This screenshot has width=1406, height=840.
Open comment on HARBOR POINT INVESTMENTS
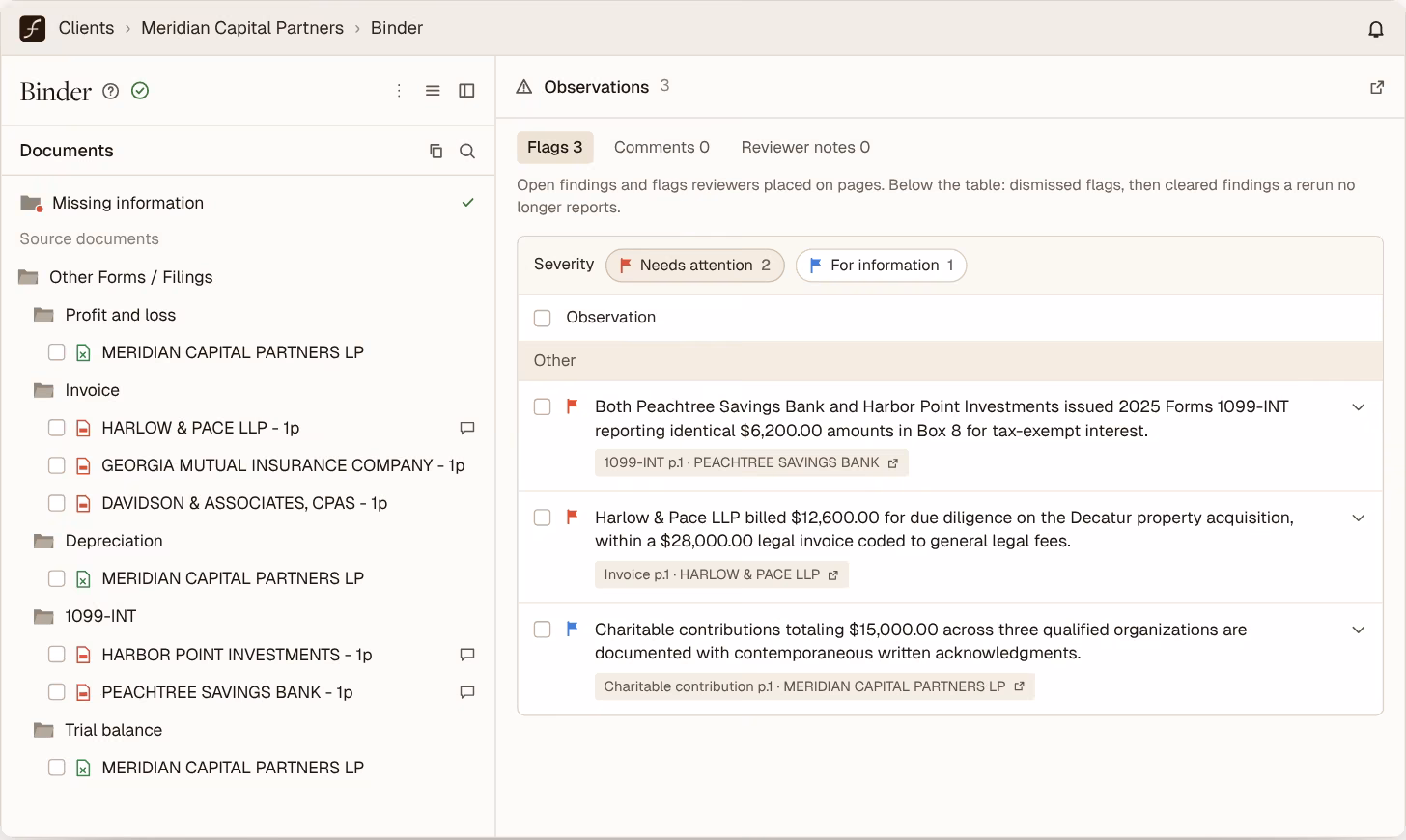(x=467, y=655)
